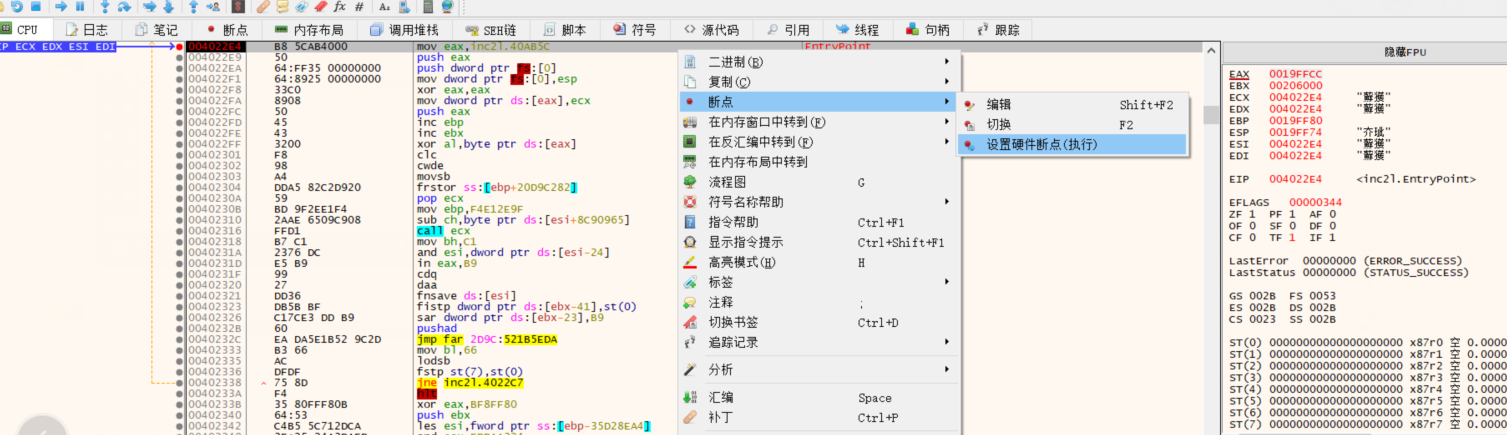Screen dimensions: 1507x435
Task: Select 汇编 menu entry
Action: point(817,398)
